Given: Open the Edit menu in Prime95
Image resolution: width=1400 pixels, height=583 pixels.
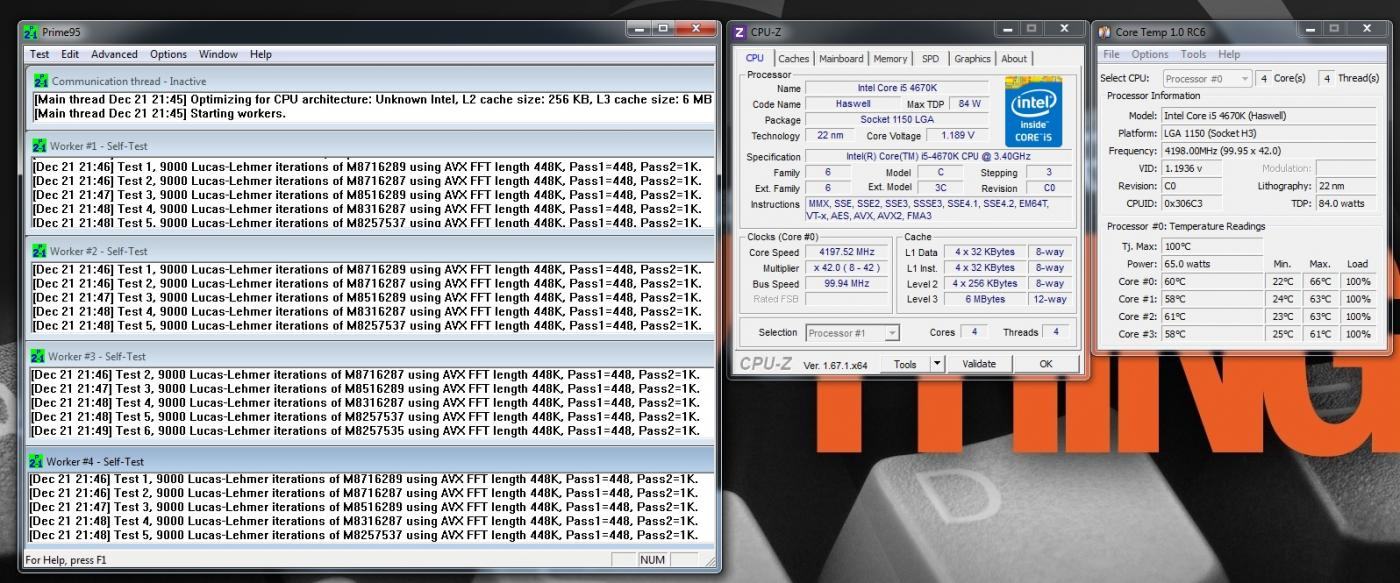Looking at the screenshot, I should (70, 54).
